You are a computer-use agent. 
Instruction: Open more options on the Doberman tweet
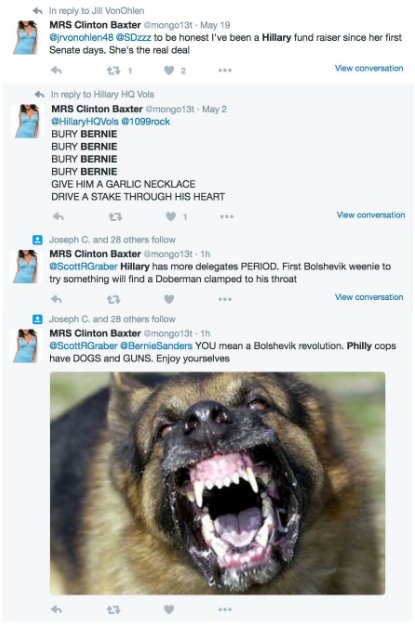click(x=225, y=299)
